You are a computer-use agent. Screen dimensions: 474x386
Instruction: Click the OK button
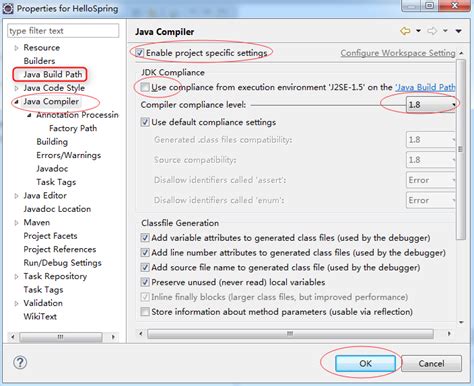[x=365, y=363]
